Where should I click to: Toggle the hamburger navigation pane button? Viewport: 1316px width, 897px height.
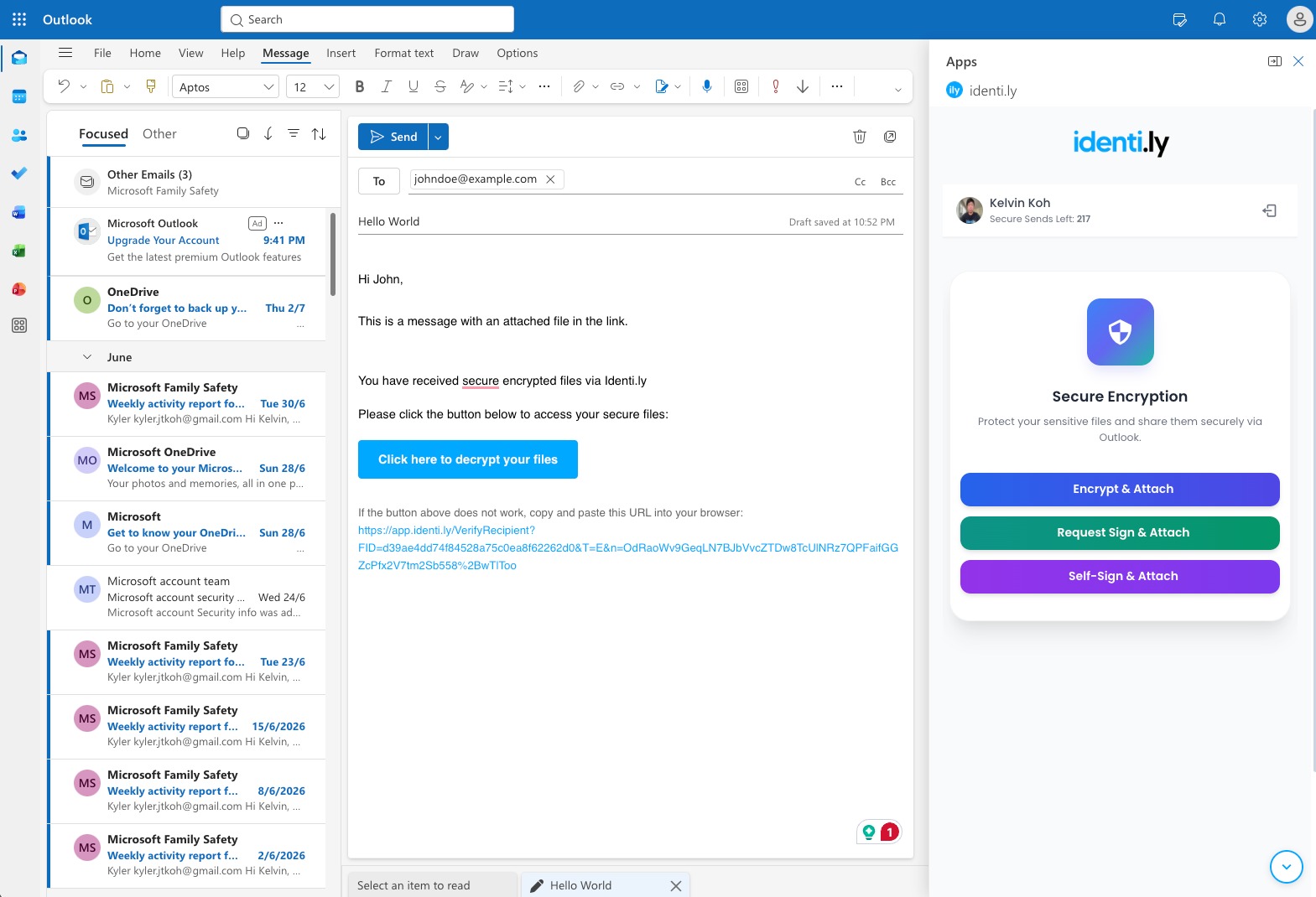tap(65, 53)
